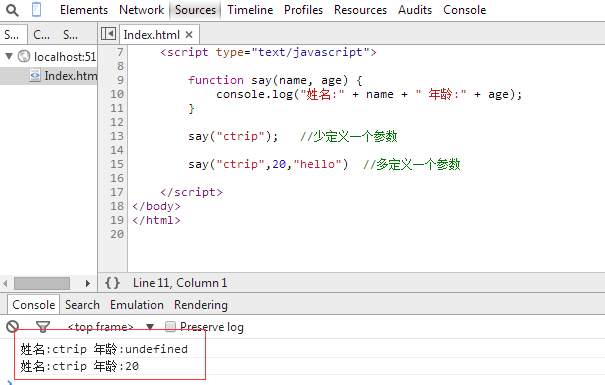Click the 'function' keyword on line 9
The image size is (605, 385).
(x=216, y=80)
